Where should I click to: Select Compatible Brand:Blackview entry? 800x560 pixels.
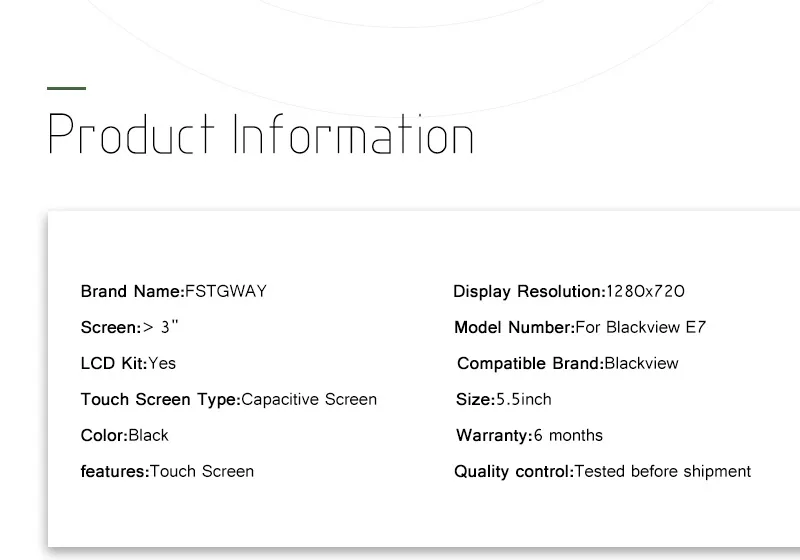point(568,363)
